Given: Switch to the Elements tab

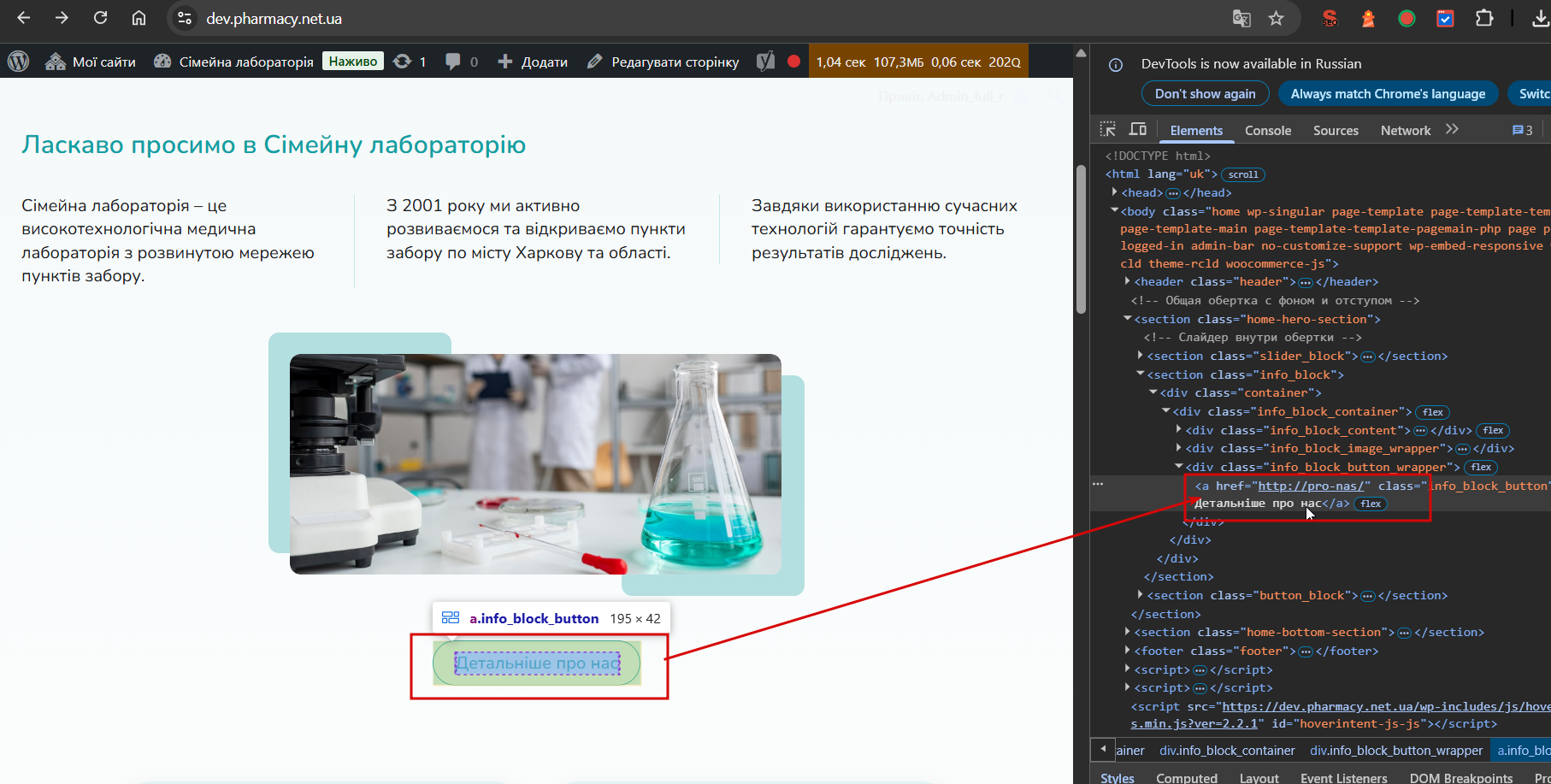Looking at the screenshot, I should (1196, 130).
